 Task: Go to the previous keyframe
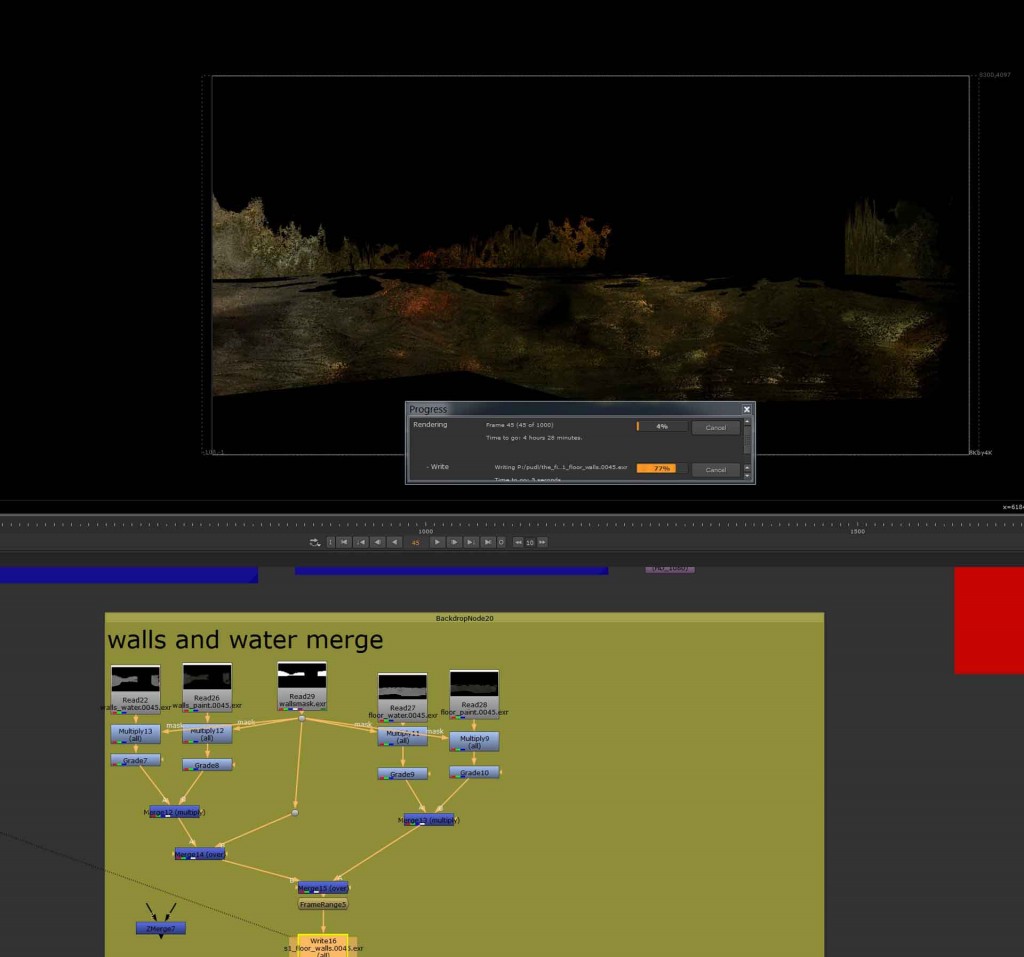tap(360, 542)
